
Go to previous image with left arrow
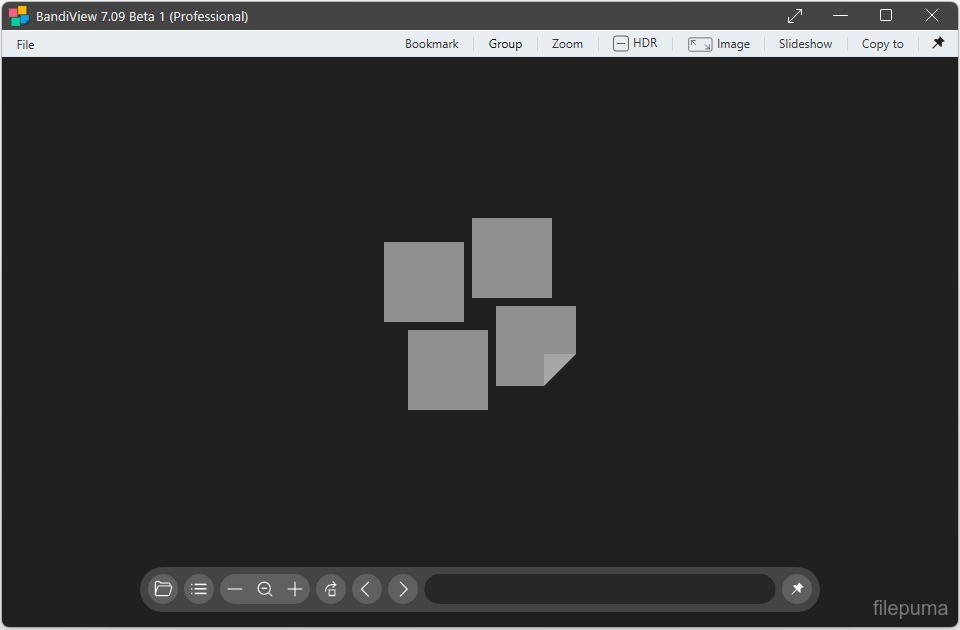366,589
